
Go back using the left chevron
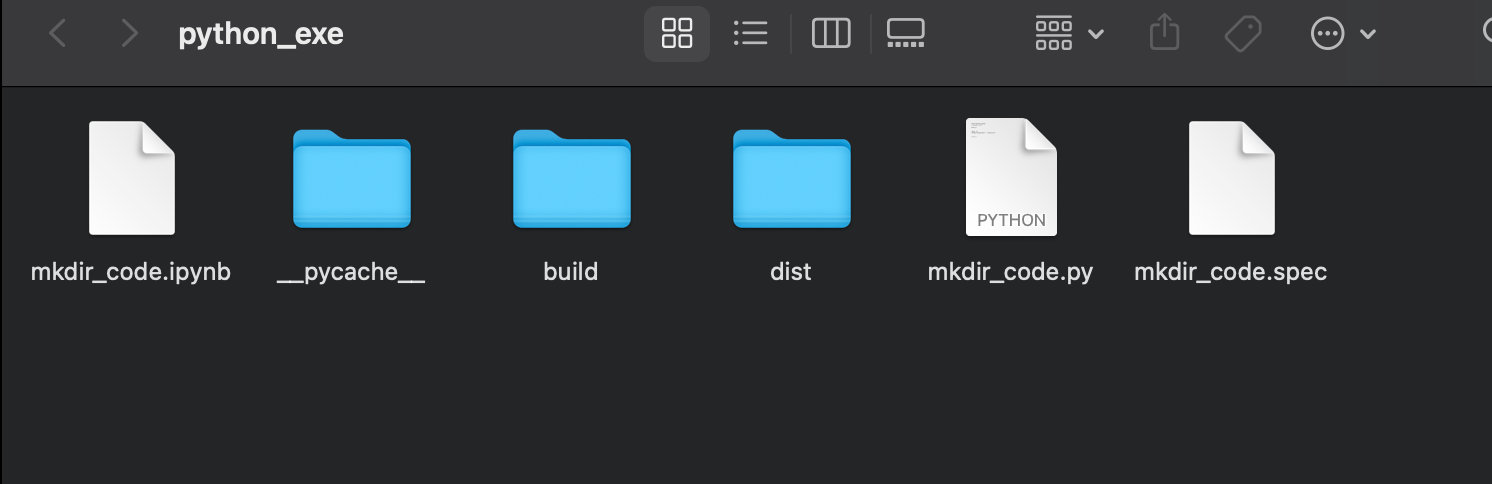tap(57, 34)
